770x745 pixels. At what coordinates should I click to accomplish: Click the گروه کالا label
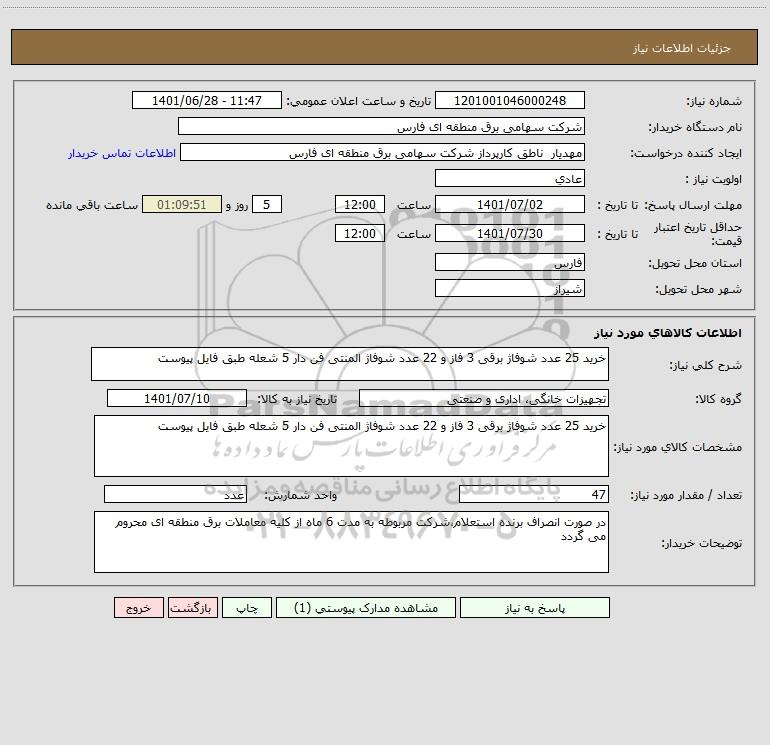718,399
